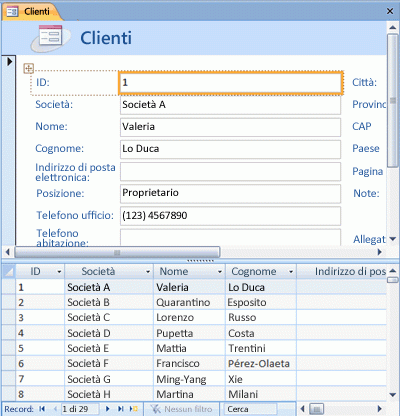Viewport: 400px width, 416px height.
Task: Click the Telefono ufficio field
Action: tap(230, 216)
